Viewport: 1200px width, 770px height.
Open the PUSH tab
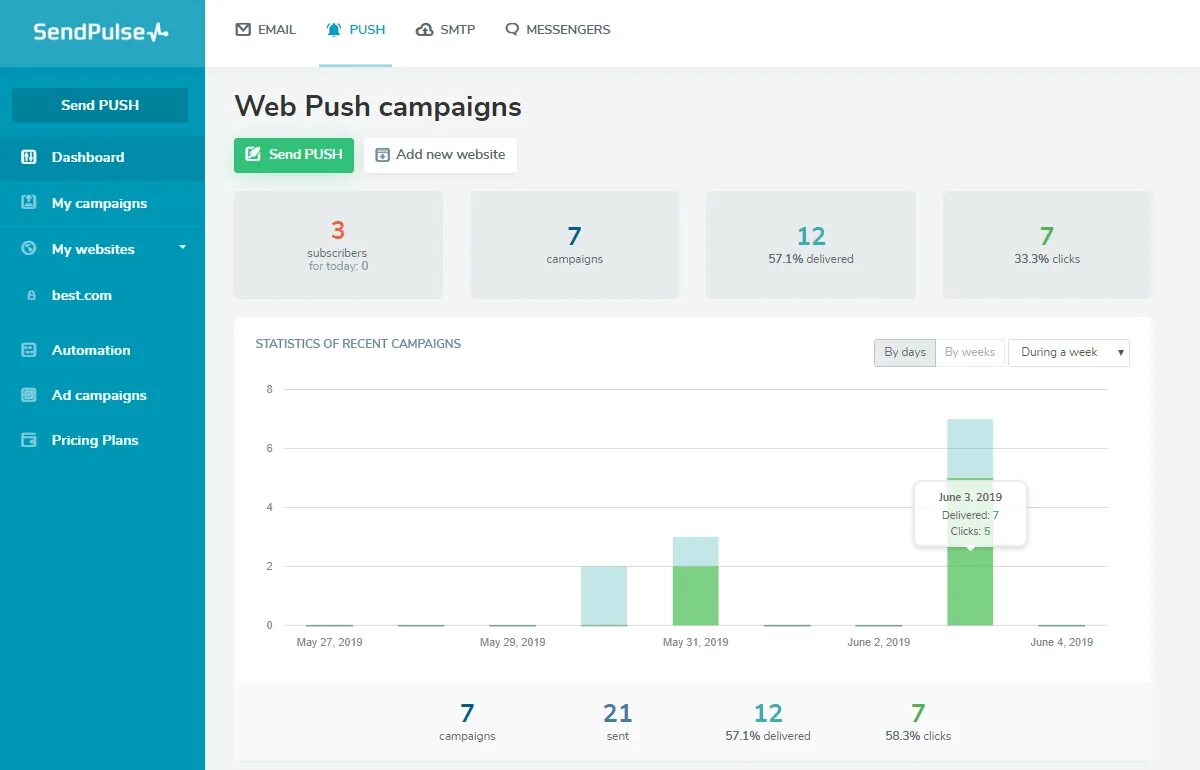point(355,29)
